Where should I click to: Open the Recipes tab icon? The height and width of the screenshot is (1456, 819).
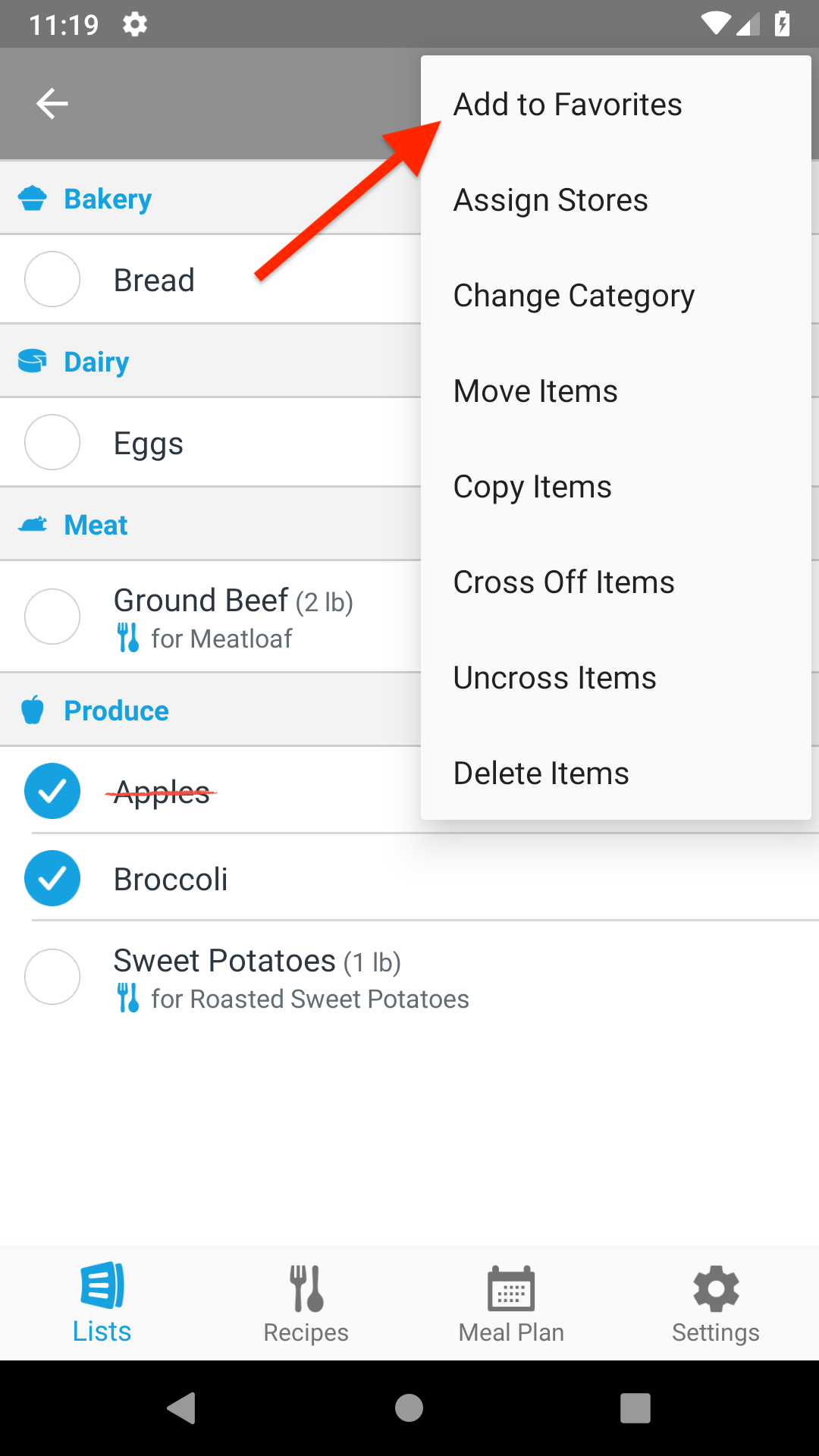[x=306, y=1288]
